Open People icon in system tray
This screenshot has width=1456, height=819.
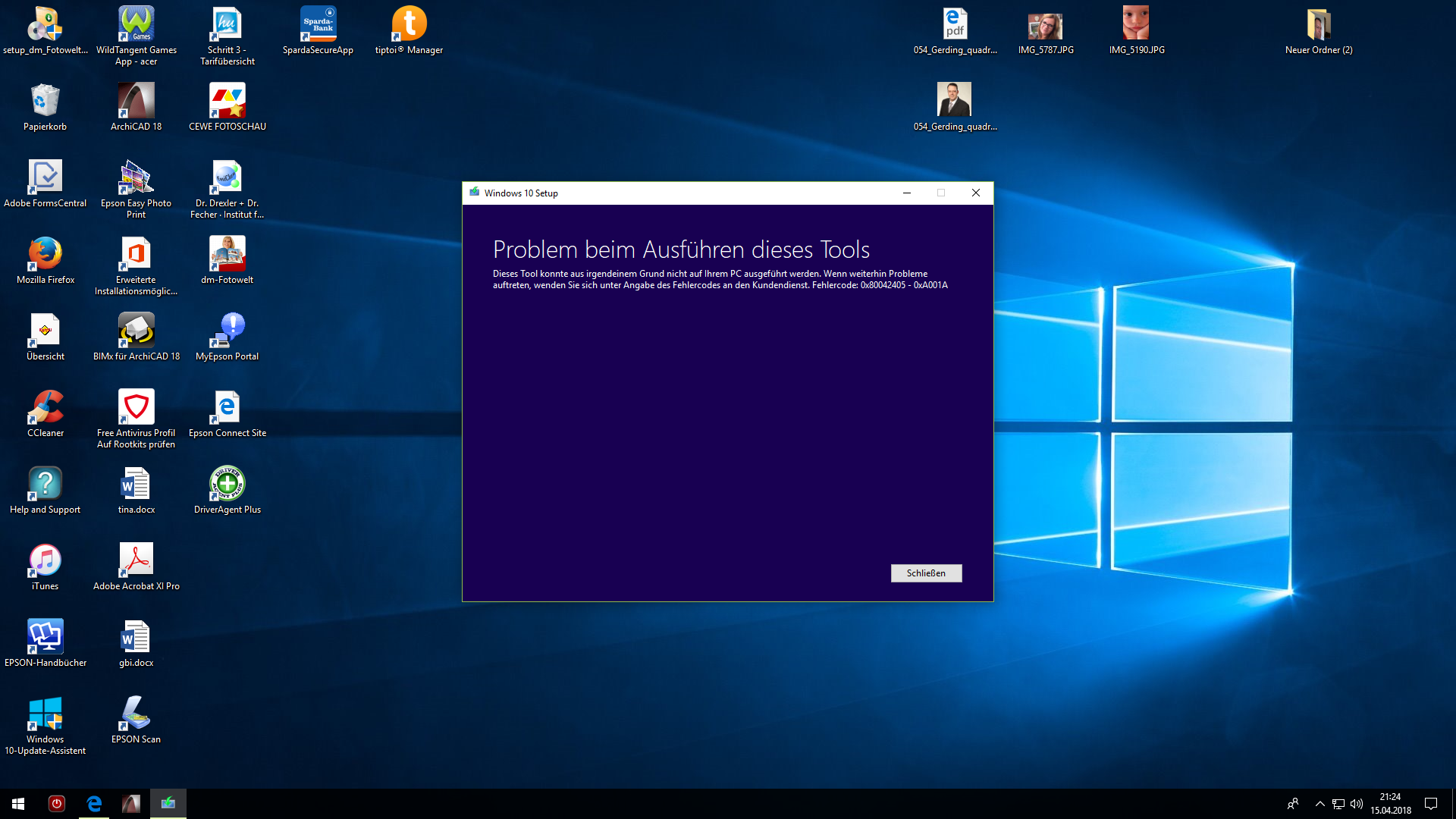click(x=1293, y=804)
